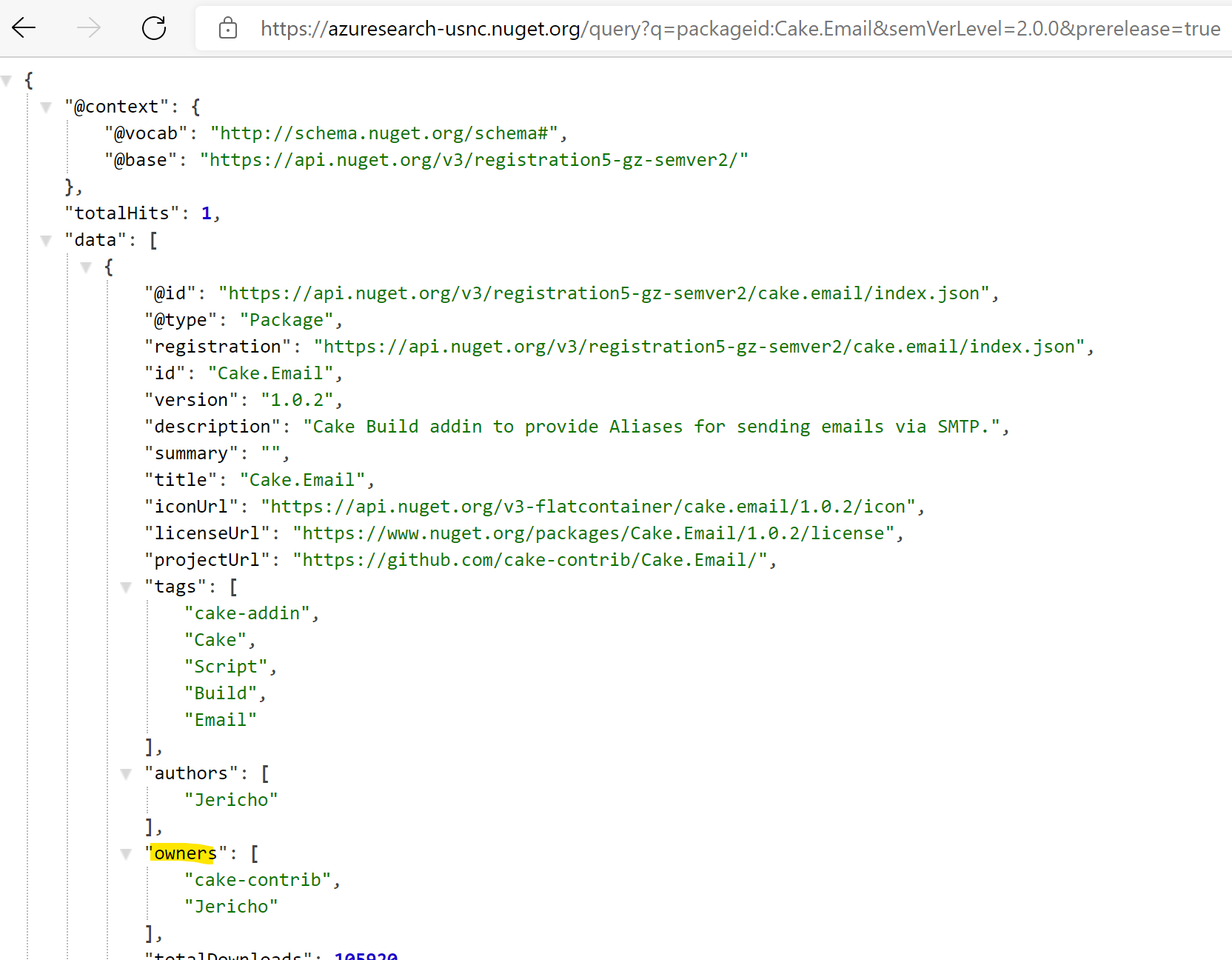Viewport: 1232px width, 960px height.
Task: Open the GitHub projectUrl link
Action: click(x=532, y=560)
